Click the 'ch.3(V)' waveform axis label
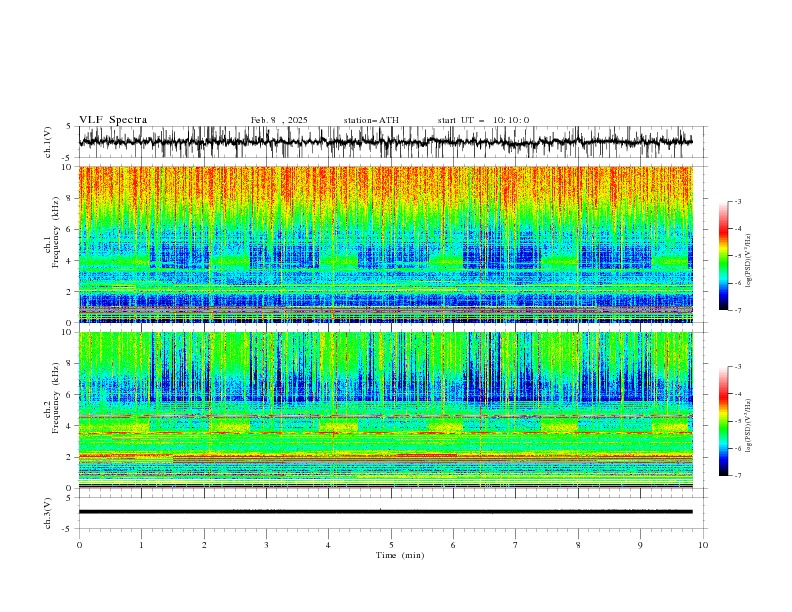This screenshot has width=792, height=612. click(x=48, y=513)
